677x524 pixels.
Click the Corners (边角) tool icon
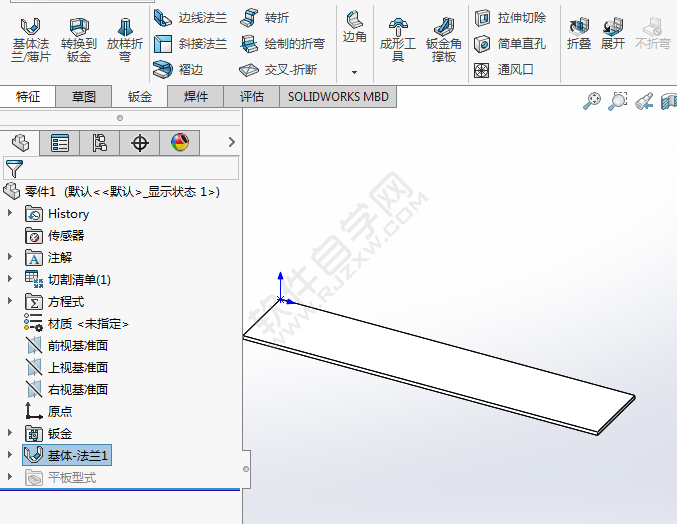[354, 27]
